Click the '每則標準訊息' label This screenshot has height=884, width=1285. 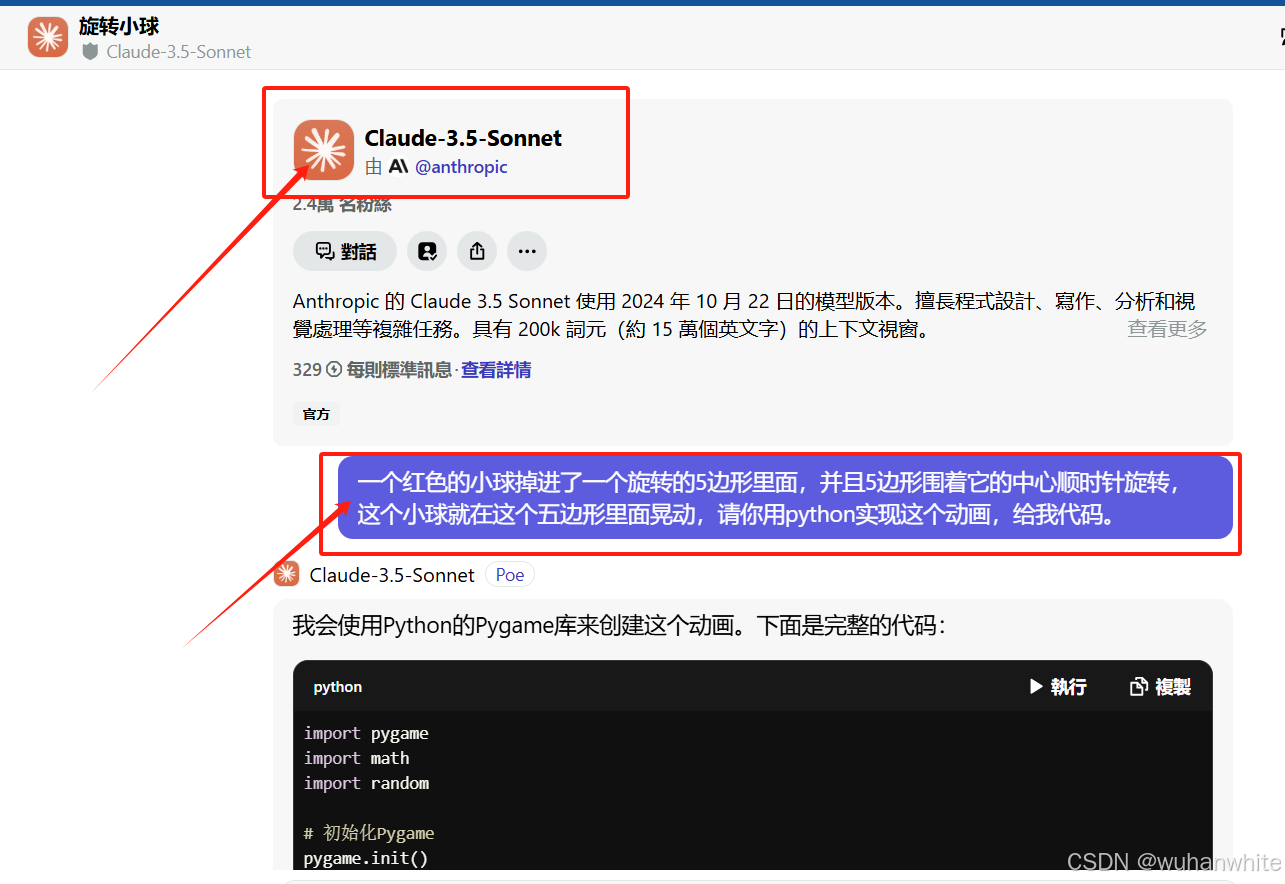click(399, 370)
